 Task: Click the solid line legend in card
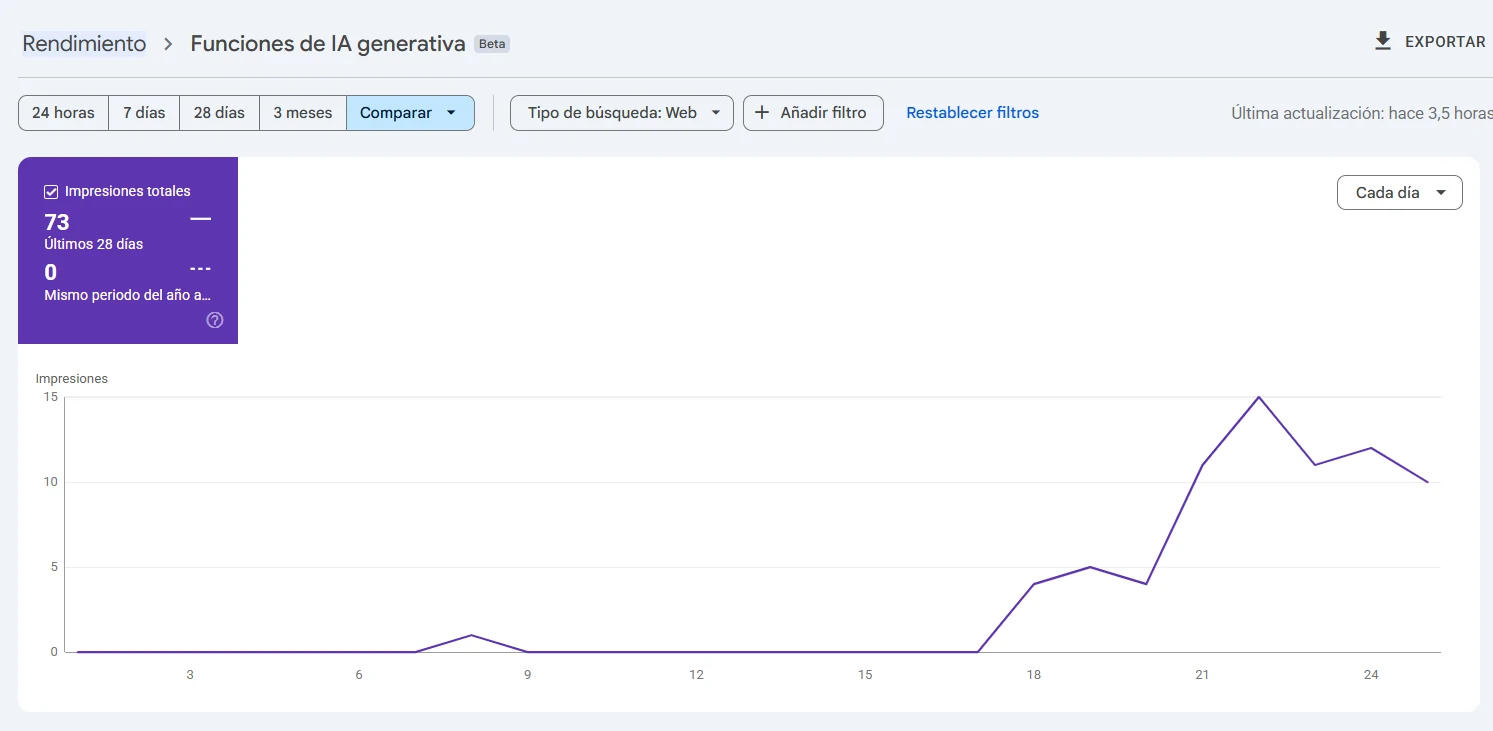click(x=200, y=219)
